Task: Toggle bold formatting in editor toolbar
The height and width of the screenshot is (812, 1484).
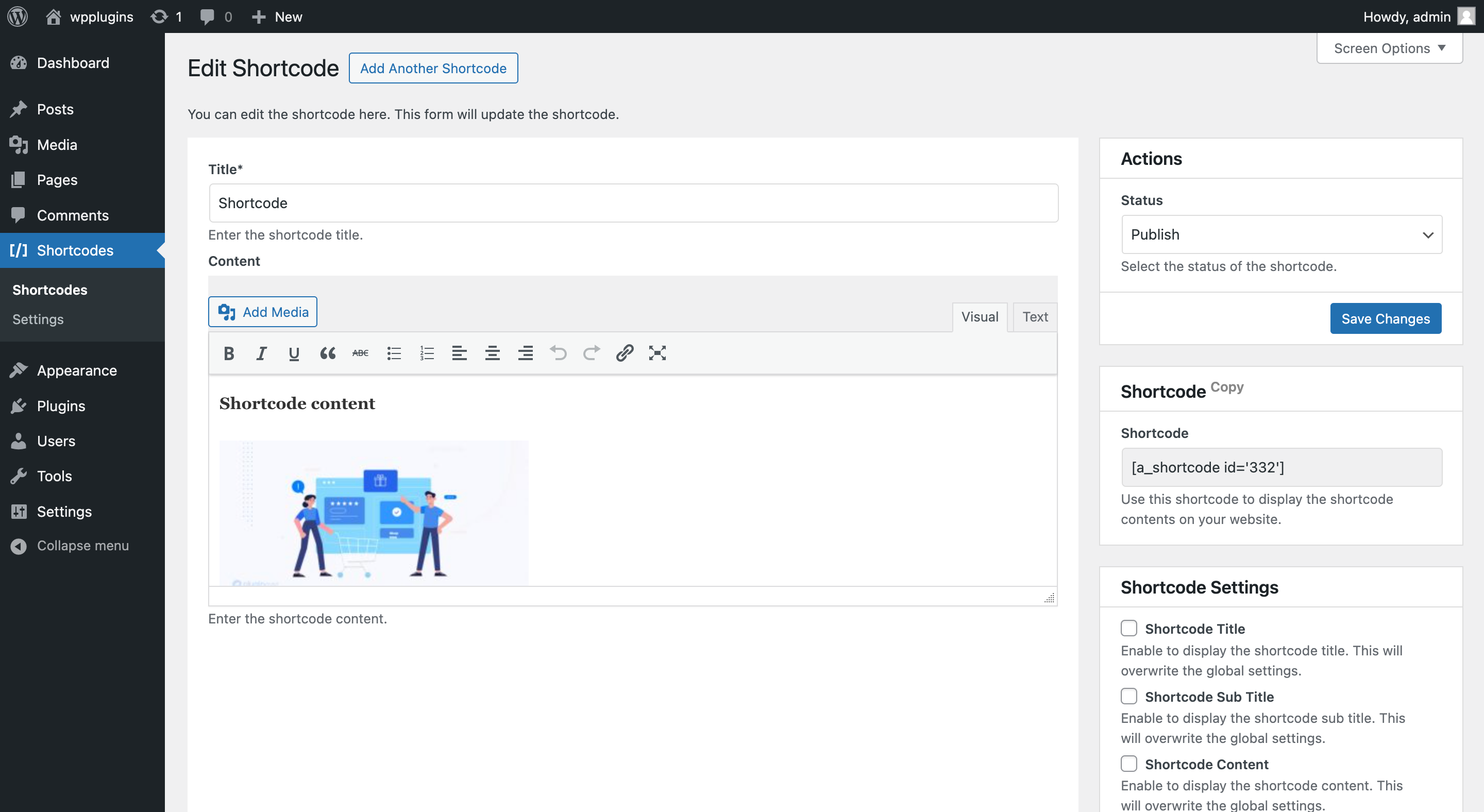Action: pyautogui.click(x=229, y=353)
